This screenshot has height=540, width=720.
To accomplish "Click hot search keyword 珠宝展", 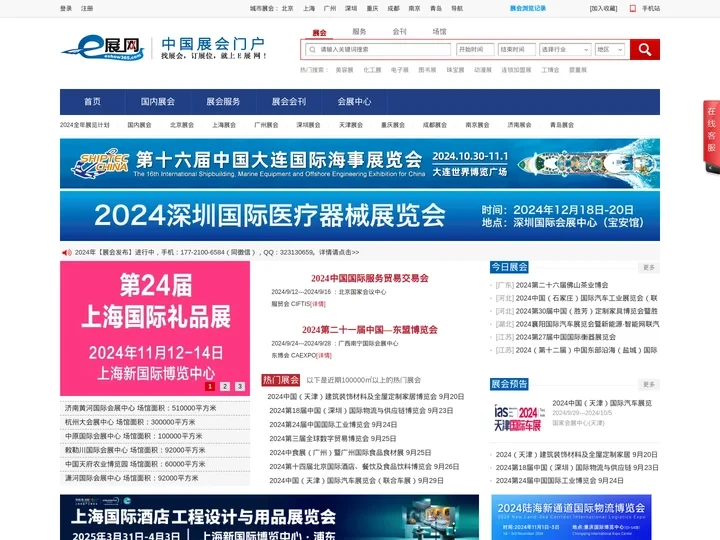I will 455,70.
